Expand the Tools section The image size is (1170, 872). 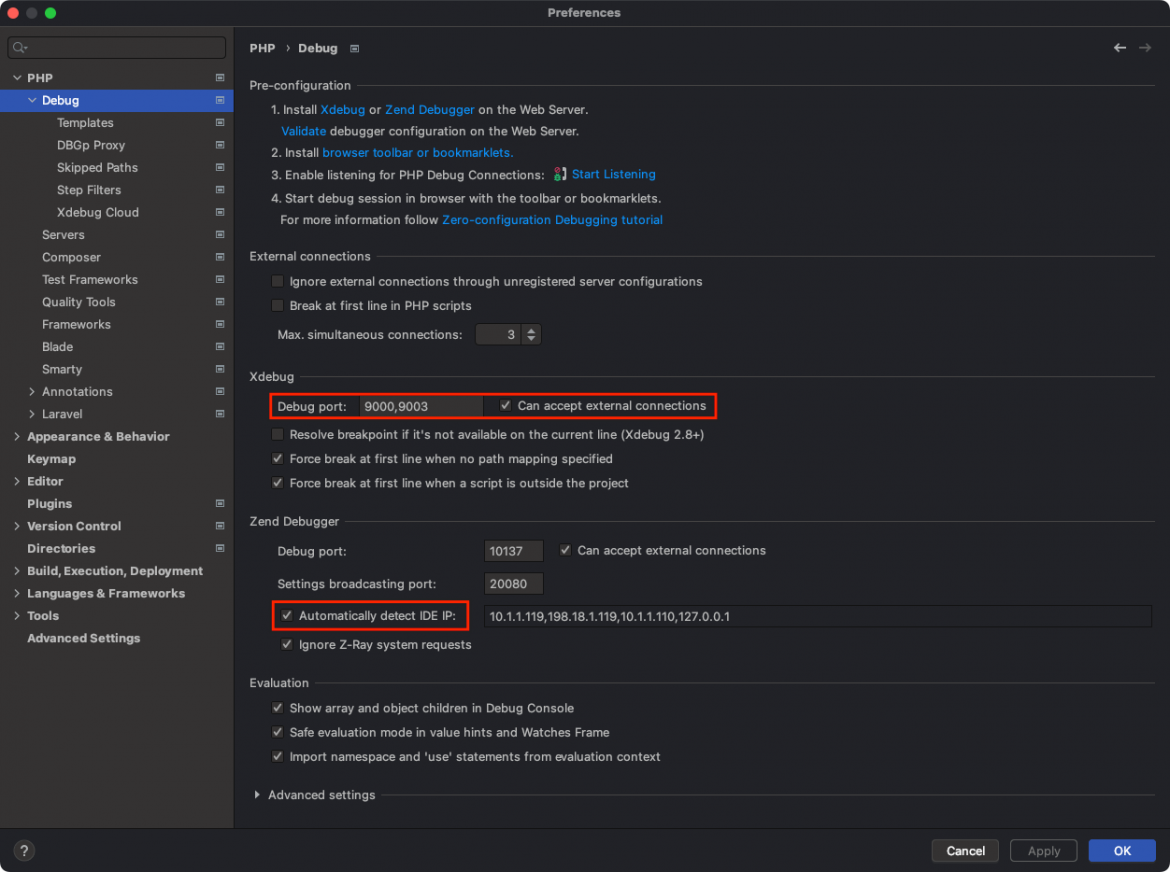point(17,615)
